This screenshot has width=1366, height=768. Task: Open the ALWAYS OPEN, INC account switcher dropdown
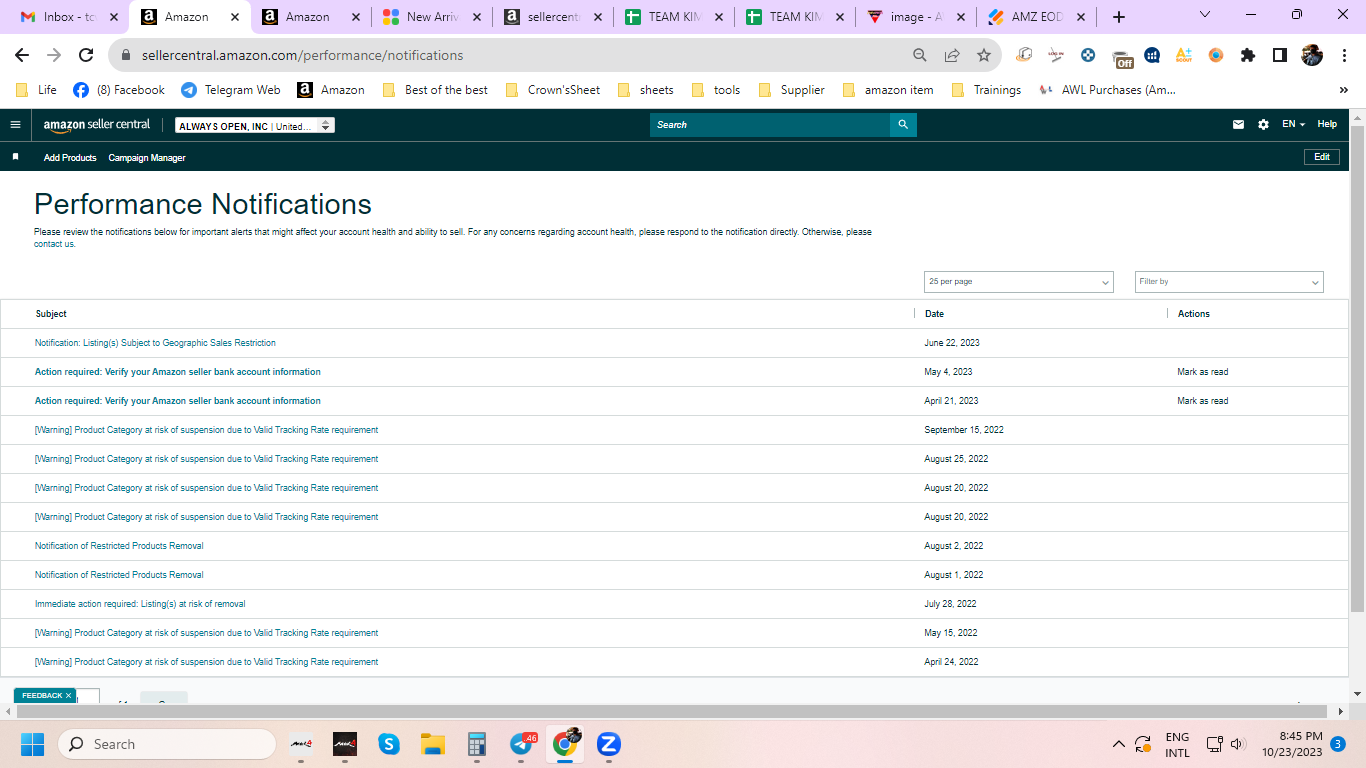[255, 126]
